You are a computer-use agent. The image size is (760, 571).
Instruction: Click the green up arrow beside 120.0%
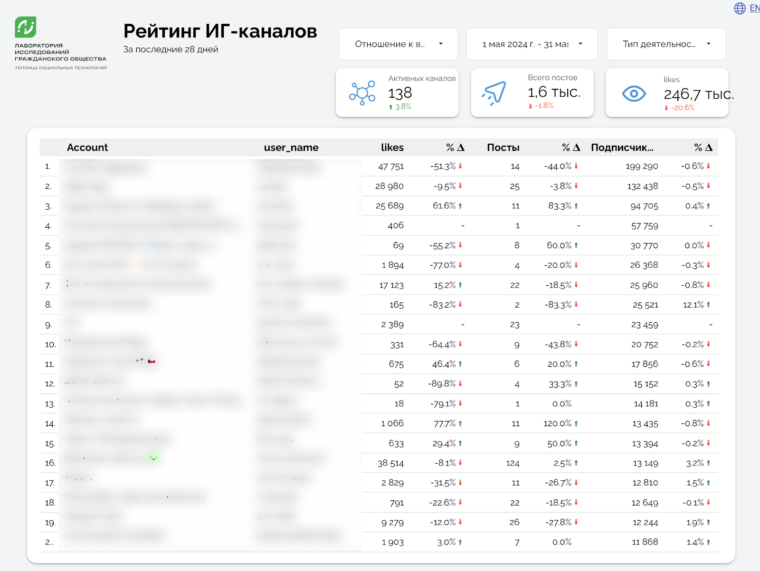[x=578, y=423]
